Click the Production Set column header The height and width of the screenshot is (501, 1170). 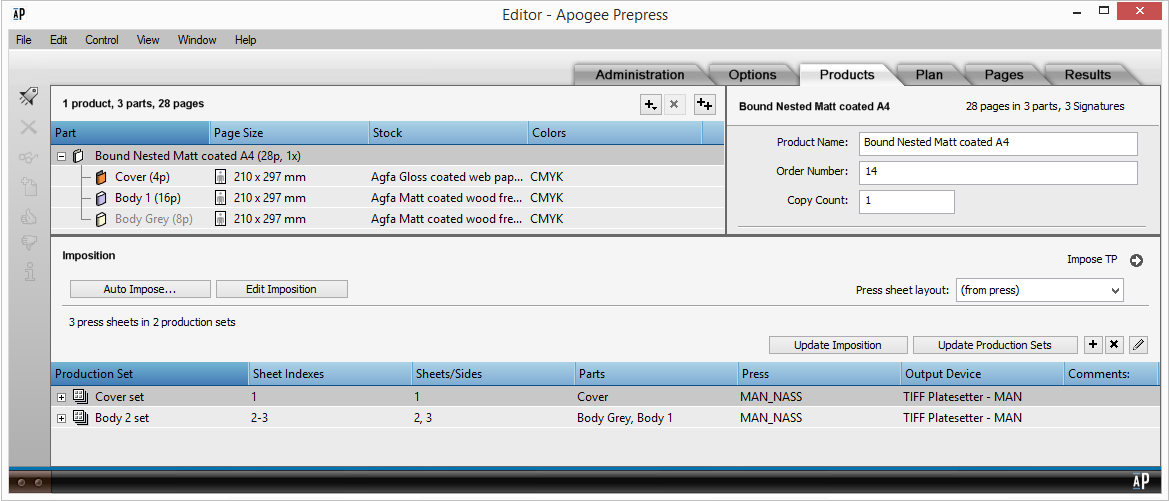click(x=149, y=374)
